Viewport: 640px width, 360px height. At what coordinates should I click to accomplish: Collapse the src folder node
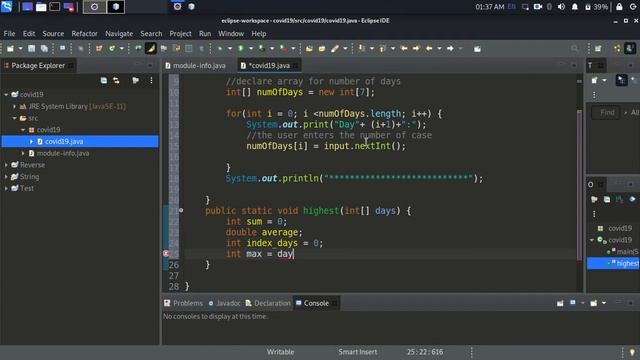click(15, 118)
